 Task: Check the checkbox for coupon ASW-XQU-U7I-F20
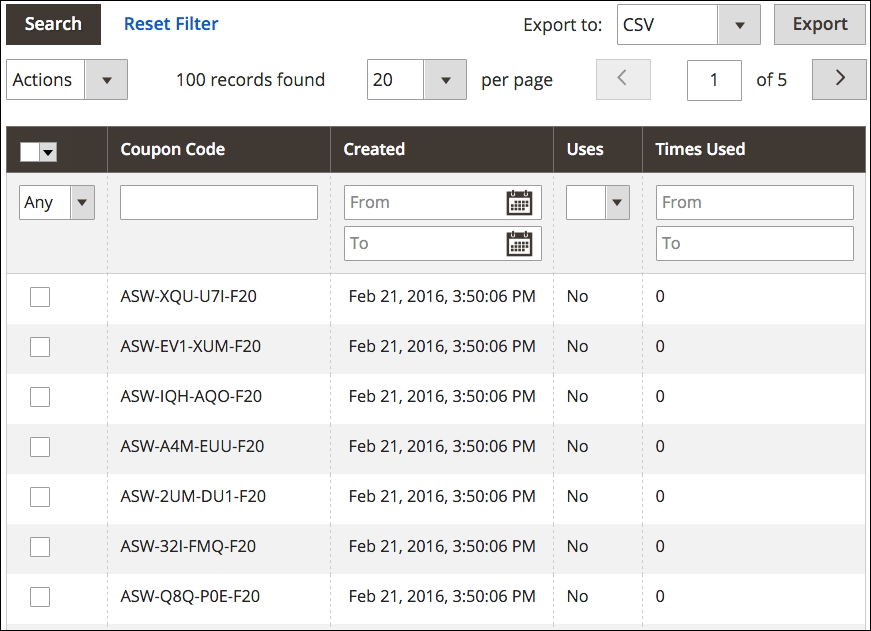(39, 296)
